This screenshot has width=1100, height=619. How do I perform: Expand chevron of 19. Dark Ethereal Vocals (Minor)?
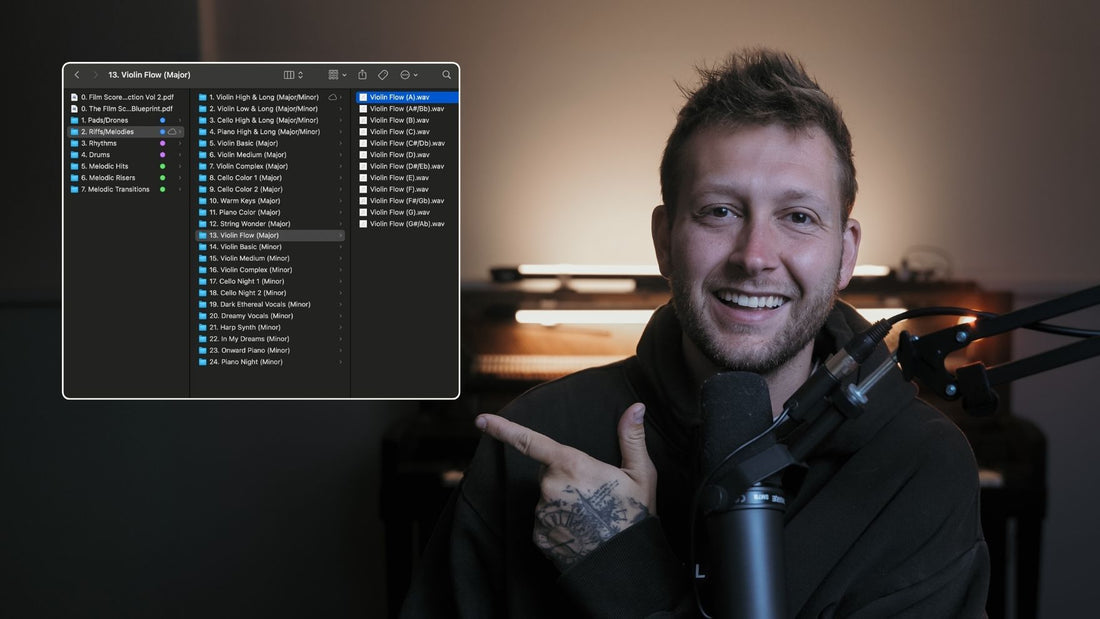click(341, 305)
